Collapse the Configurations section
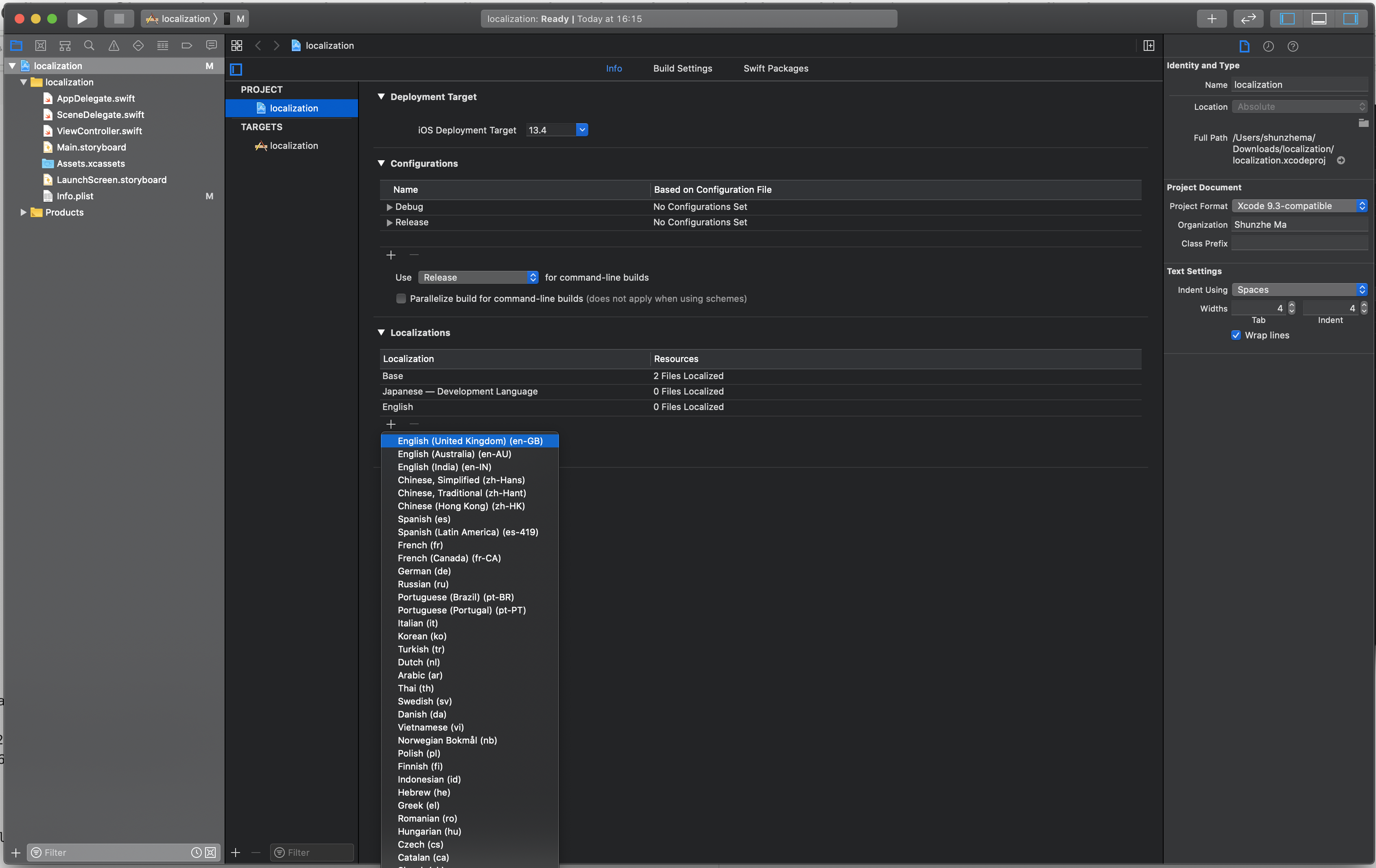 381,164
